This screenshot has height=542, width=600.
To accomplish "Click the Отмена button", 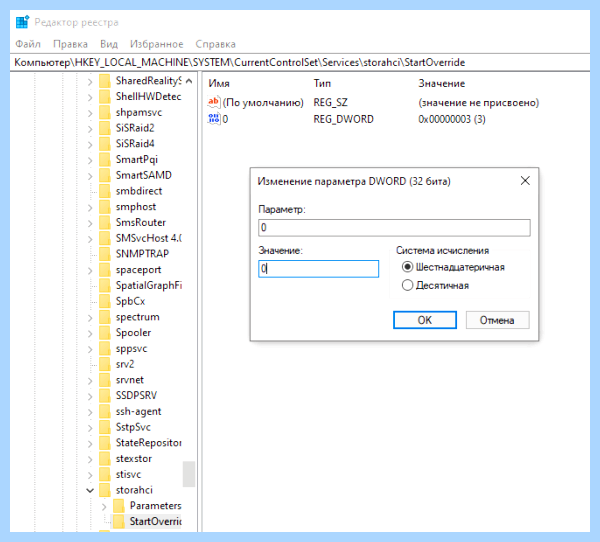I will click(497, 320).
